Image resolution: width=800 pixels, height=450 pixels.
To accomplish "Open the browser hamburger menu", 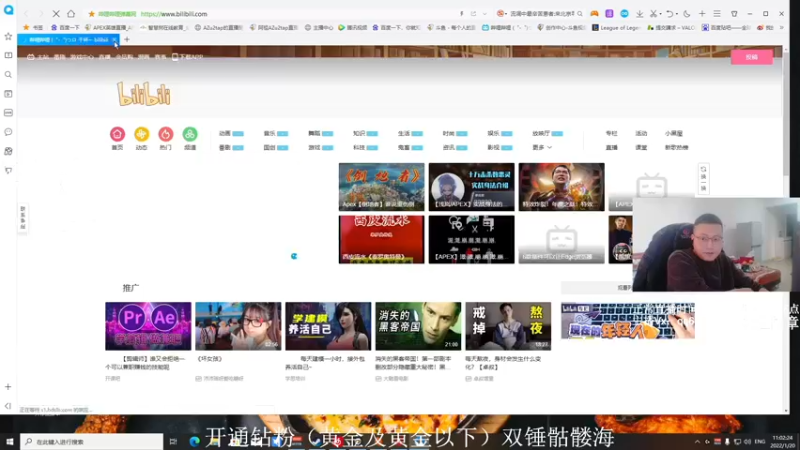I will click(x=717, y=14).
